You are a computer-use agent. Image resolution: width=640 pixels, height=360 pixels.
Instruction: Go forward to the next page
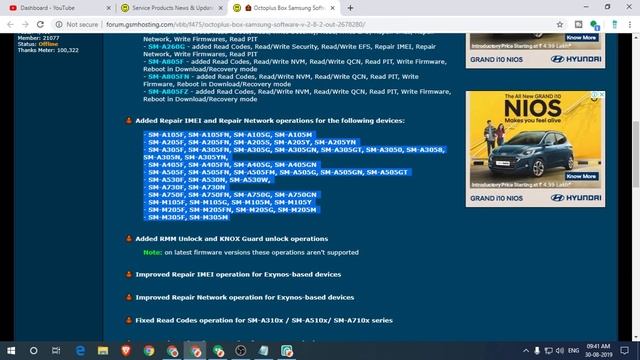tap(25, 24)
